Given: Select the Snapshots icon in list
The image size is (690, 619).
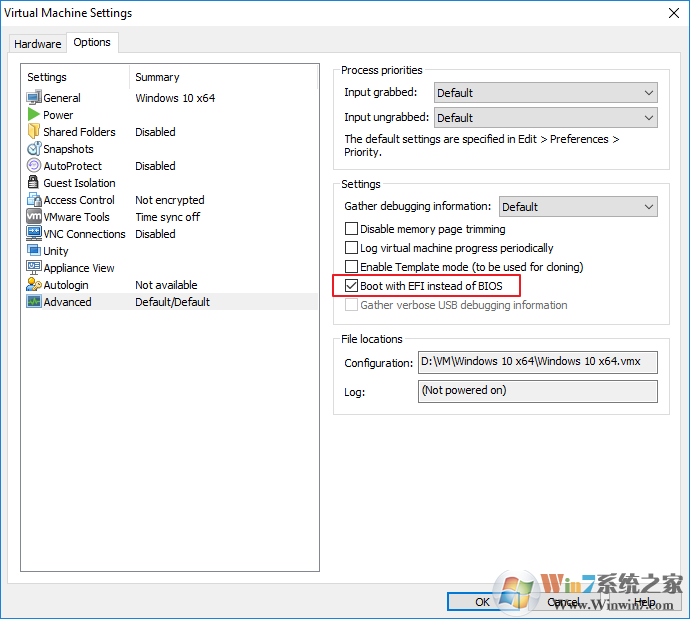Looking at the screenshot, I should click(x=34, y=149).
